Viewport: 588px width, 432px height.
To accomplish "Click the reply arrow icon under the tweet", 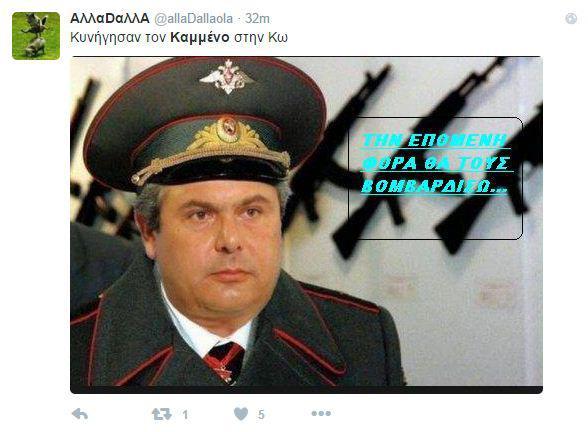I will pyautogui.click(x=80, y=414).
